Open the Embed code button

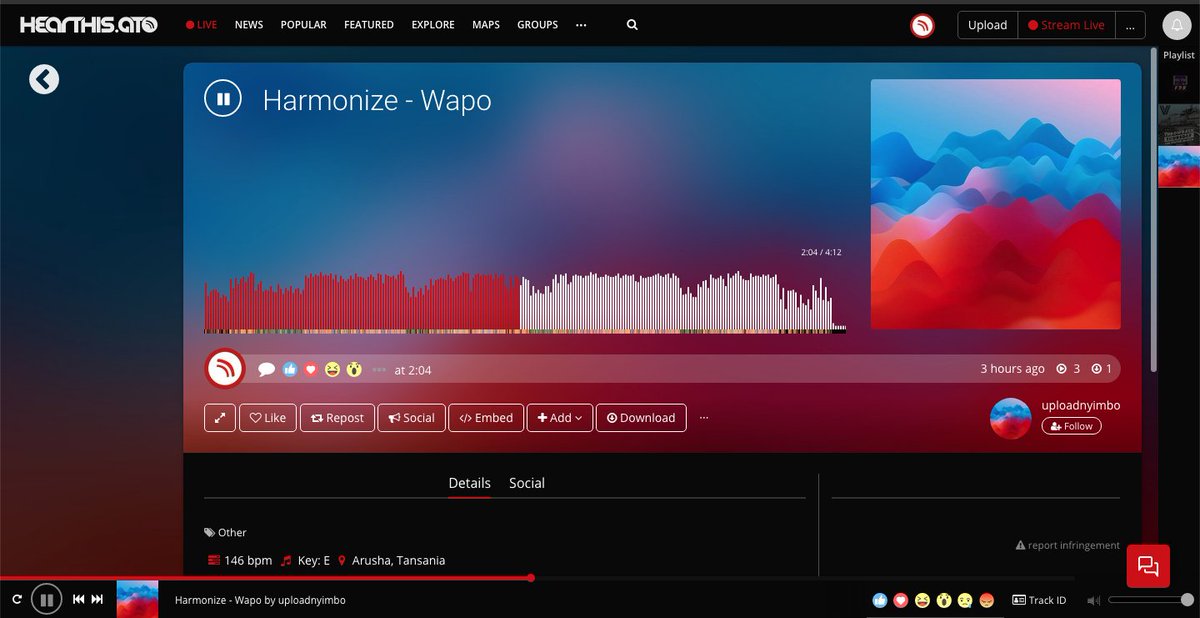click(486, 418)
